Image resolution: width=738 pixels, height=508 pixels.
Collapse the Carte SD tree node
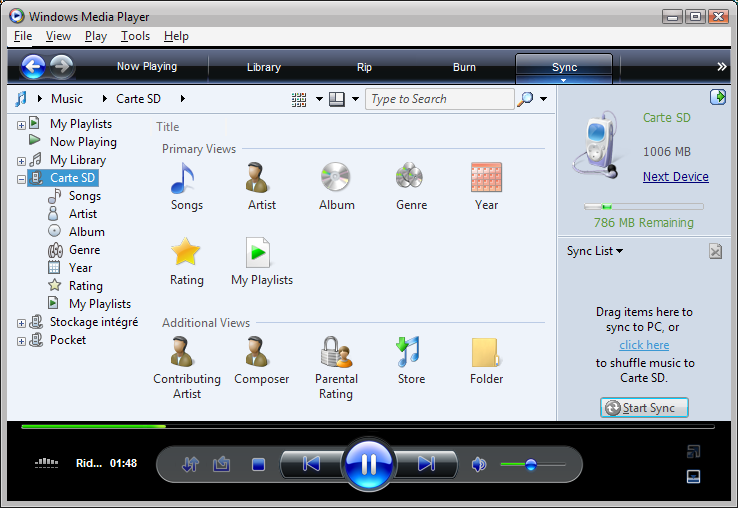click(21, 179)
